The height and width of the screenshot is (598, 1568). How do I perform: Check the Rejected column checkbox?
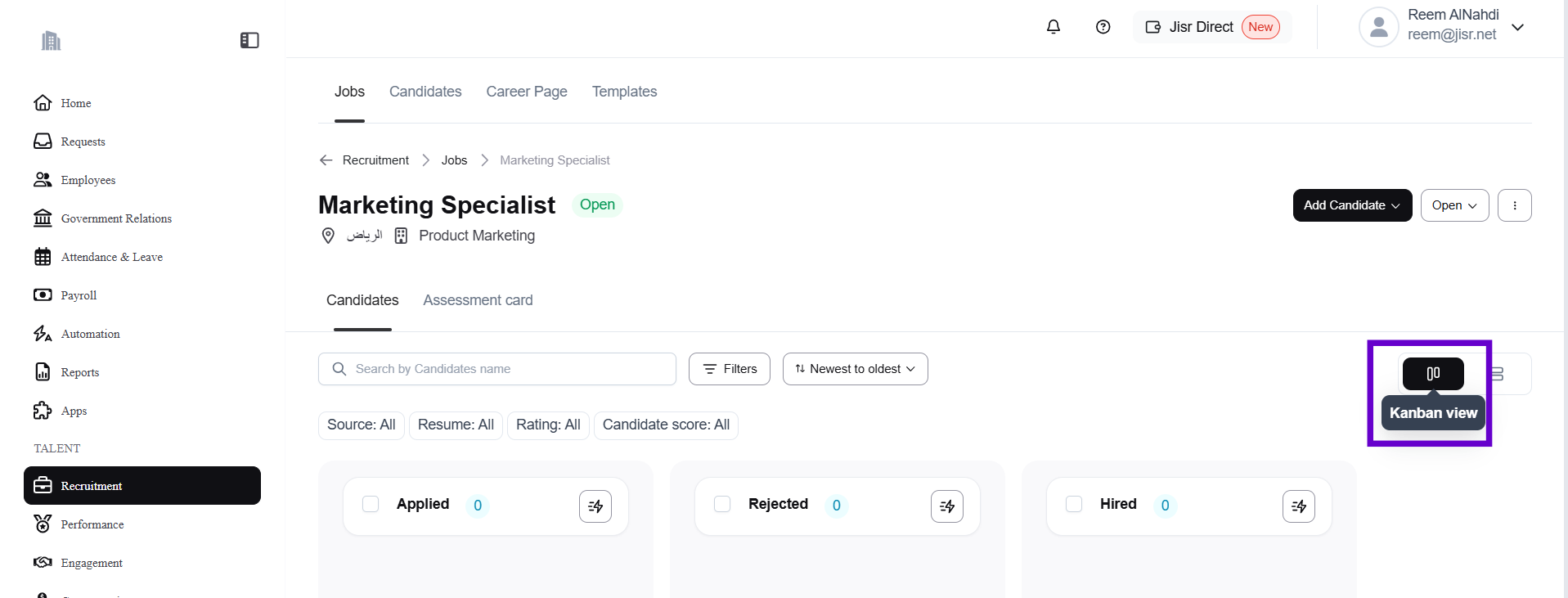[x=722, y=504]
